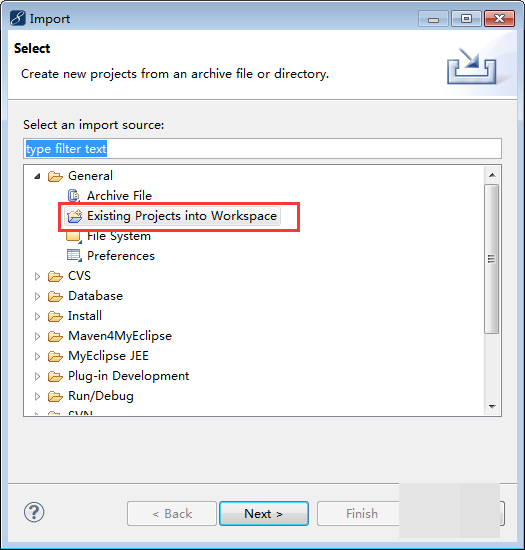Click the Database folder icon
The image size is (525, 550).
coord(55,296)
